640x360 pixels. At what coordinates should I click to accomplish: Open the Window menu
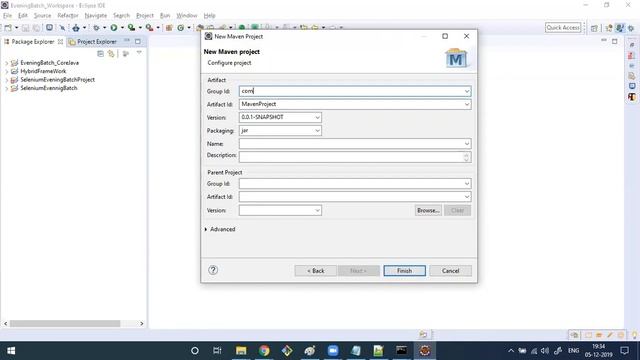(x=187, y=16)
